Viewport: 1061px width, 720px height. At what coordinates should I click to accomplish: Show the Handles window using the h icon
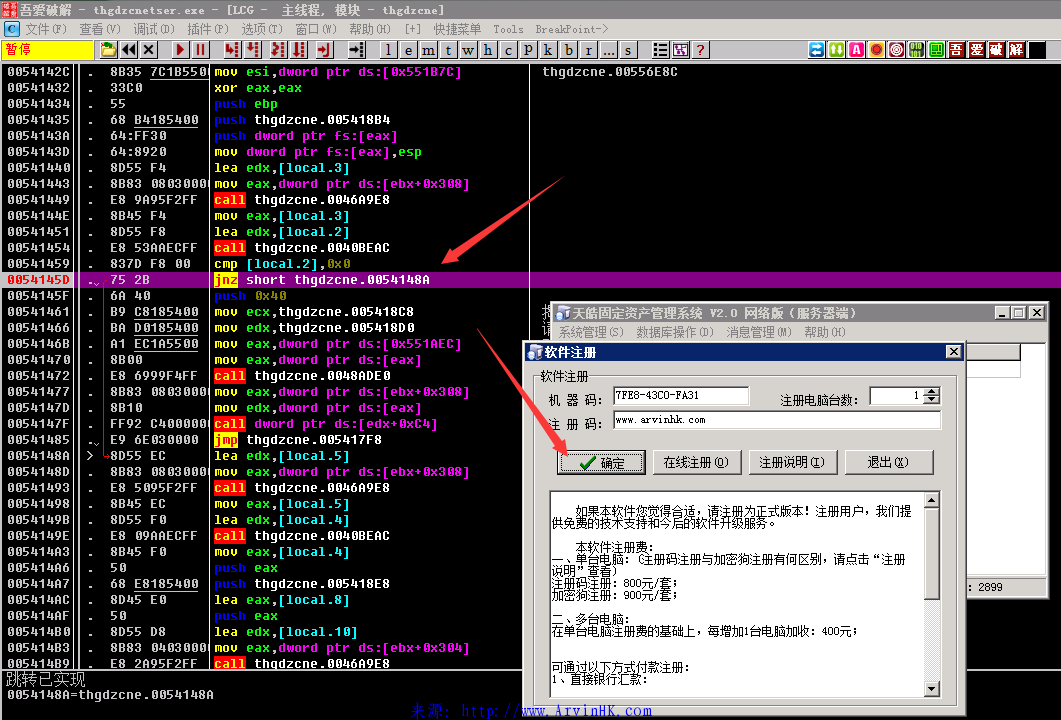[x=488, y=49]
